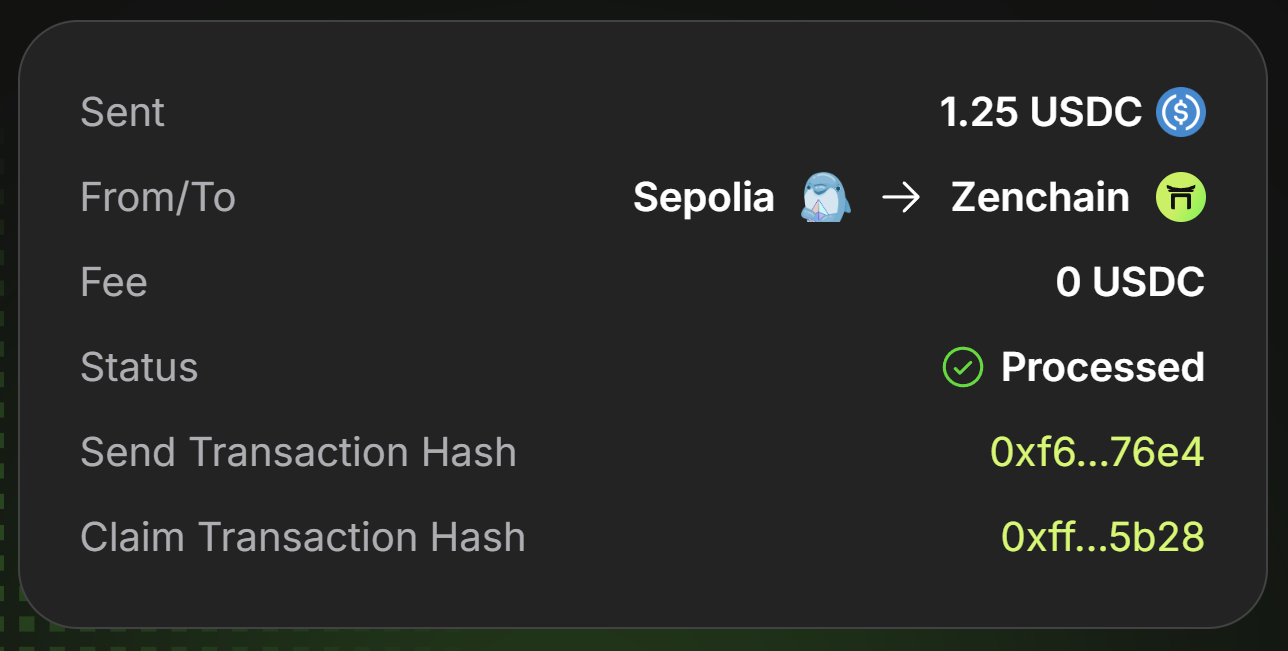Click the Sent row label
The height and width of the screenshot is (651, 1288).
[122, 112]
